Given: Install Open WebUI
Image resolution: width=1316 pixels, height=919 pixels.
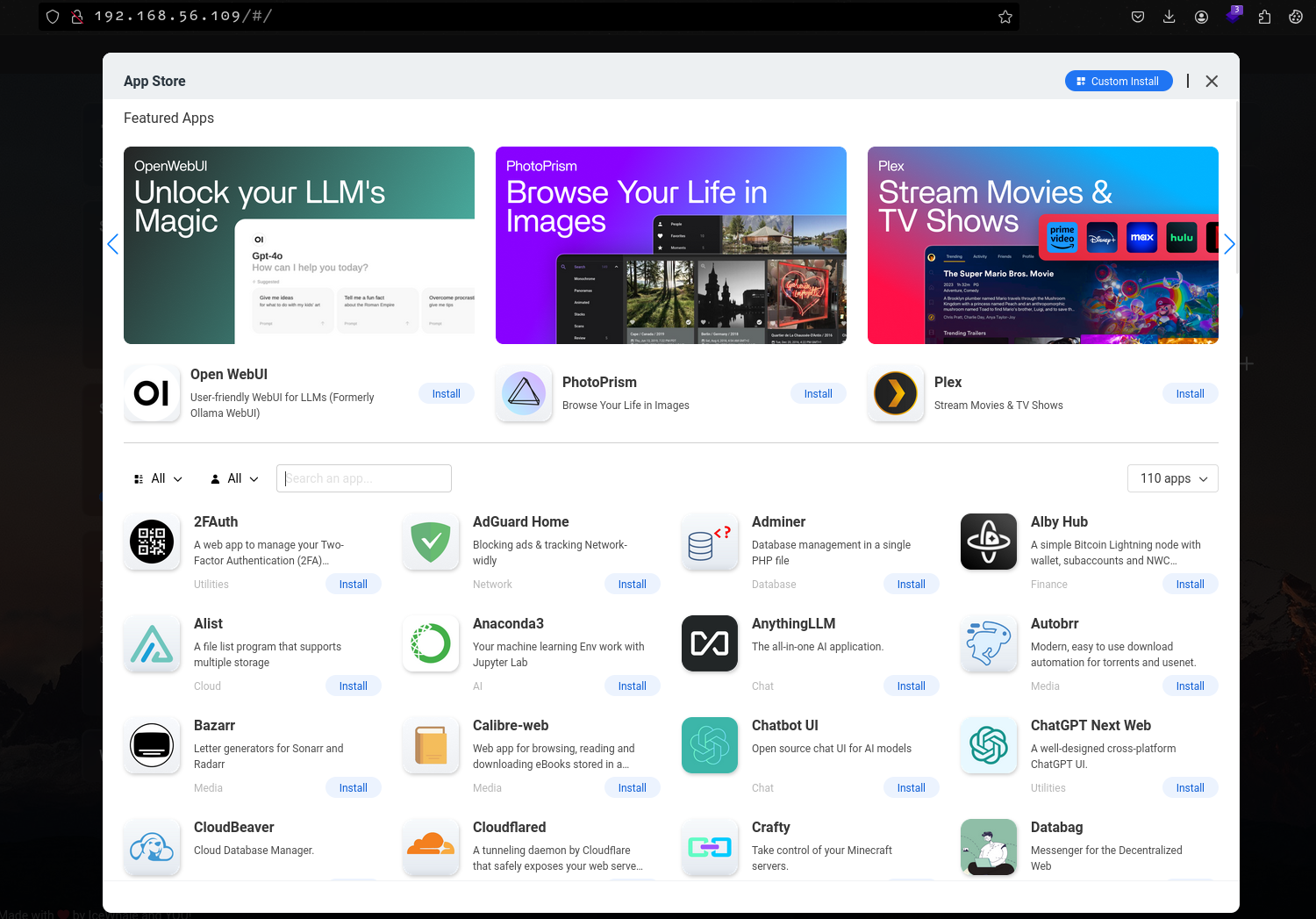Looking at the screenshot, I should coord(447,393).
